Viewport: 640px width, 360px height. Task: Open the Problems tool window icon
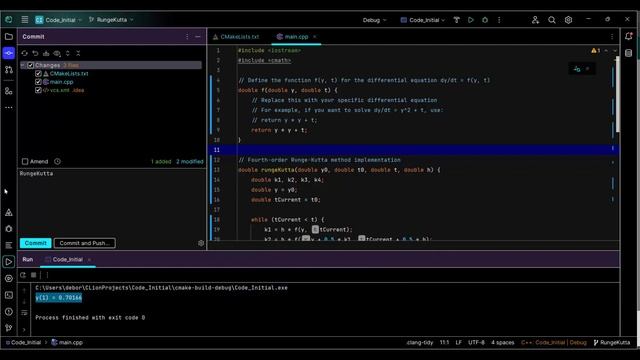tap(9, 311)
